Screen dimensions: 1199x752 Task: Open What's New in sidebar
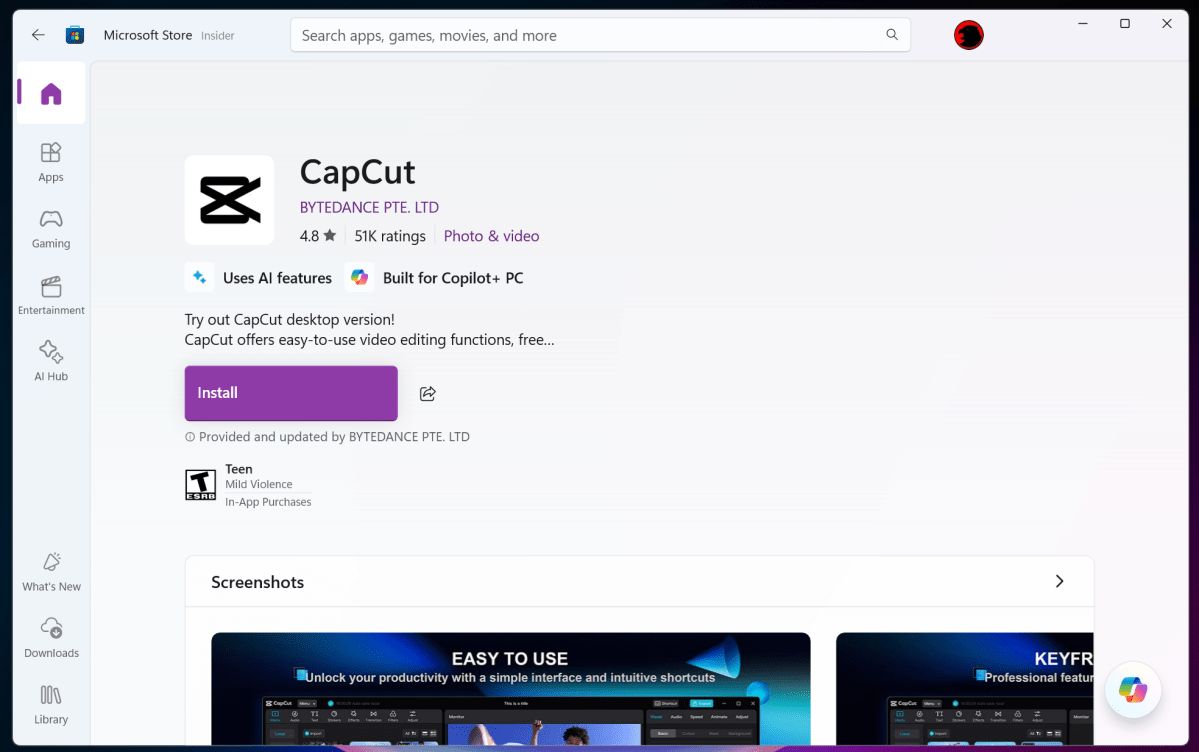(51, 571)
